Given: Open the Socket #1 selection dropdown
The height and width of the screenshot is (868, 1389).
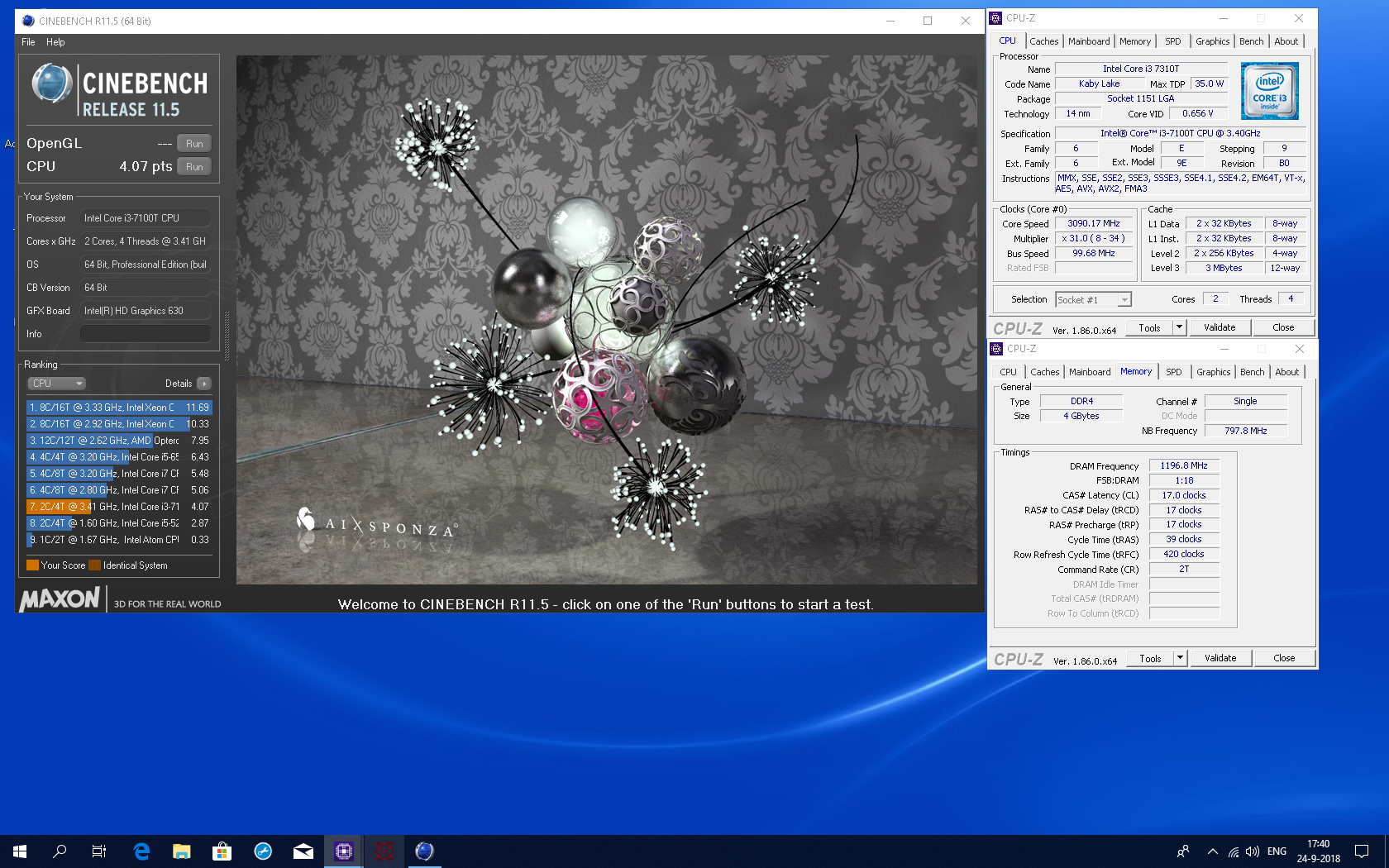Looking at the screenshot, I should (x=1093, y=300).
